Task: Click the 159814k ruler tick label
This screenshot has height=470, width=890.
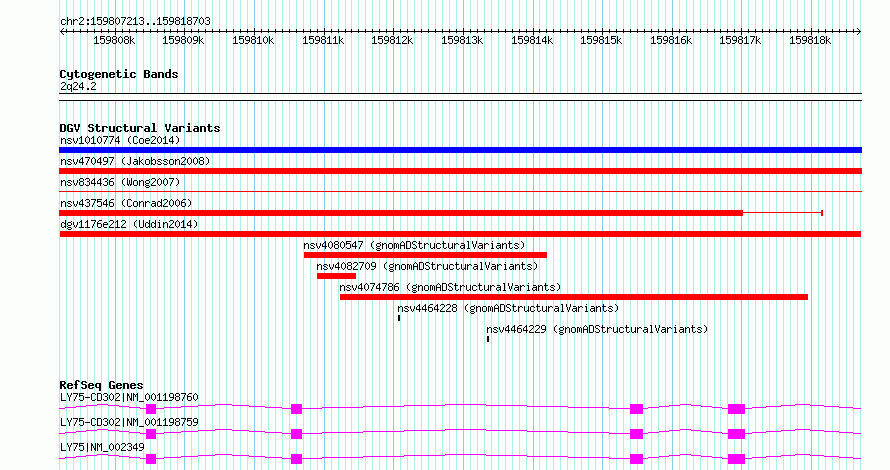Action: [532, 41]
